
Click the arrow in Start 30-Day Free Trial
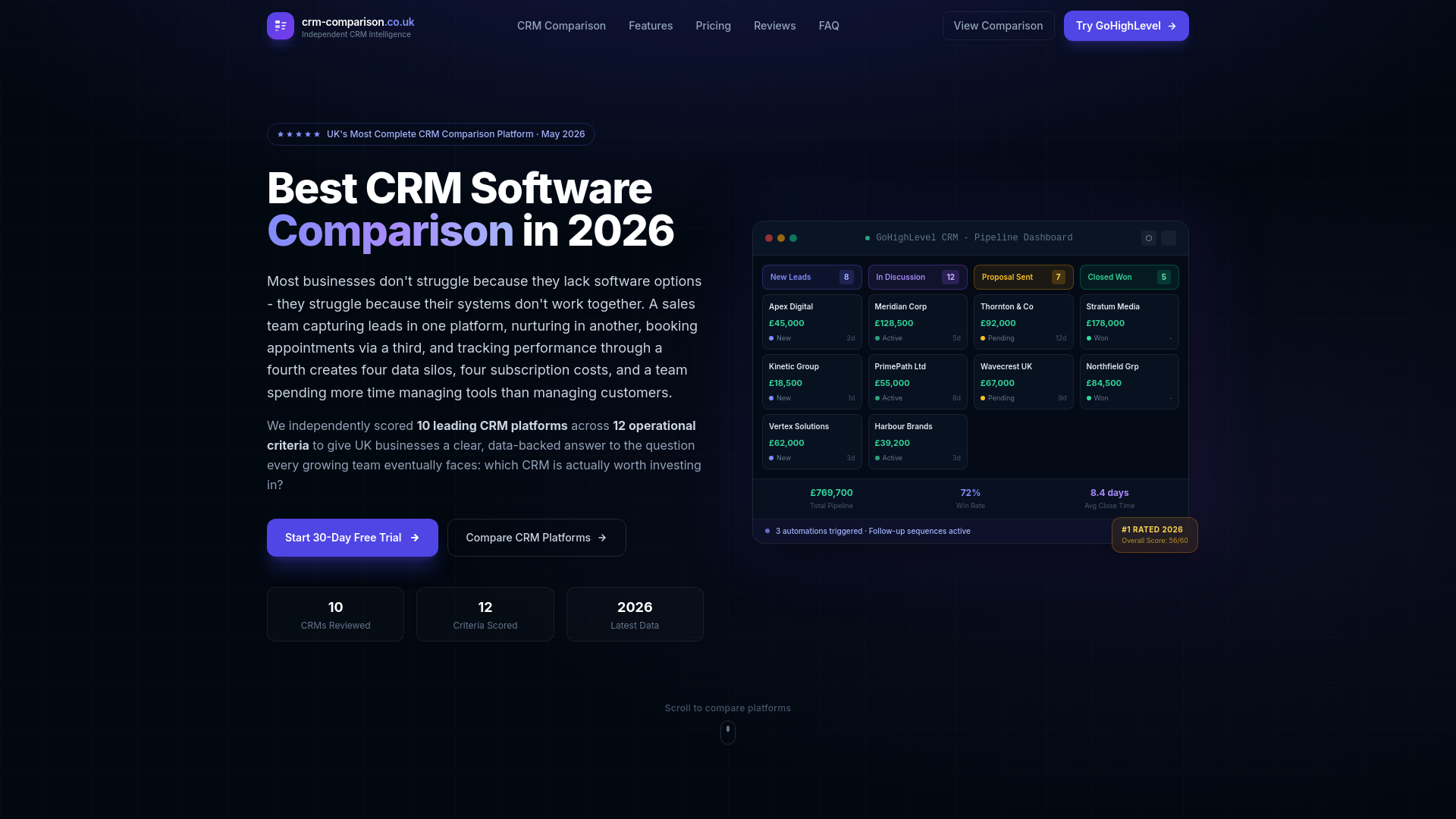coord(415,538)
